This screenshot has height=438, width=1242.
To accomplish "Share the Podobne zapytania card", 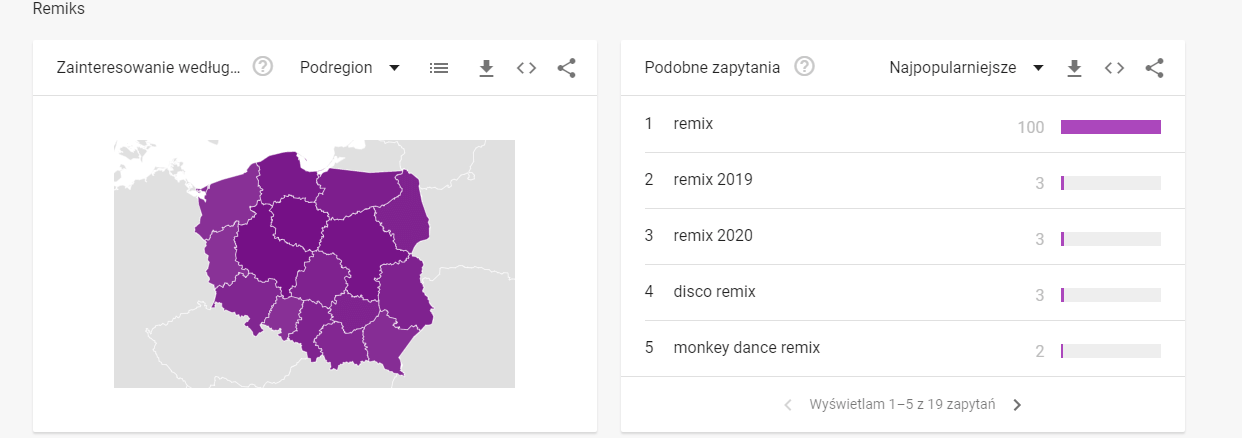I will [x=1154, y=68].
